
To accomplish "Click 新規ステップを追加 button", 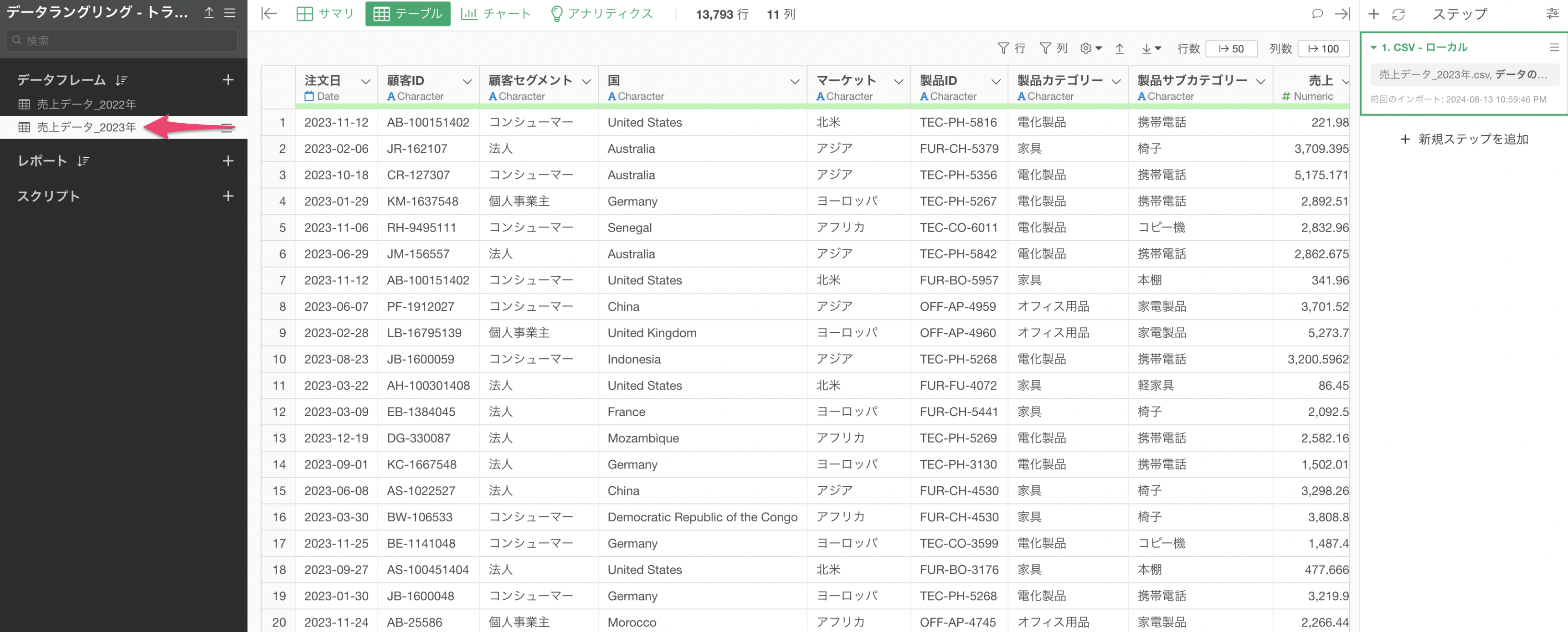I will (x=1464, y=139).
